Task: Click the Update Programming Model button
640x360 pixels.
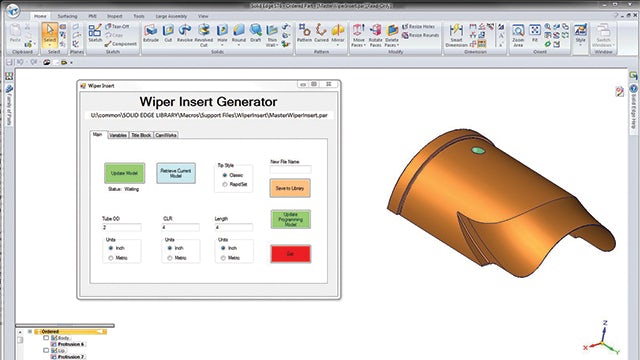Action: pos(291,219)
